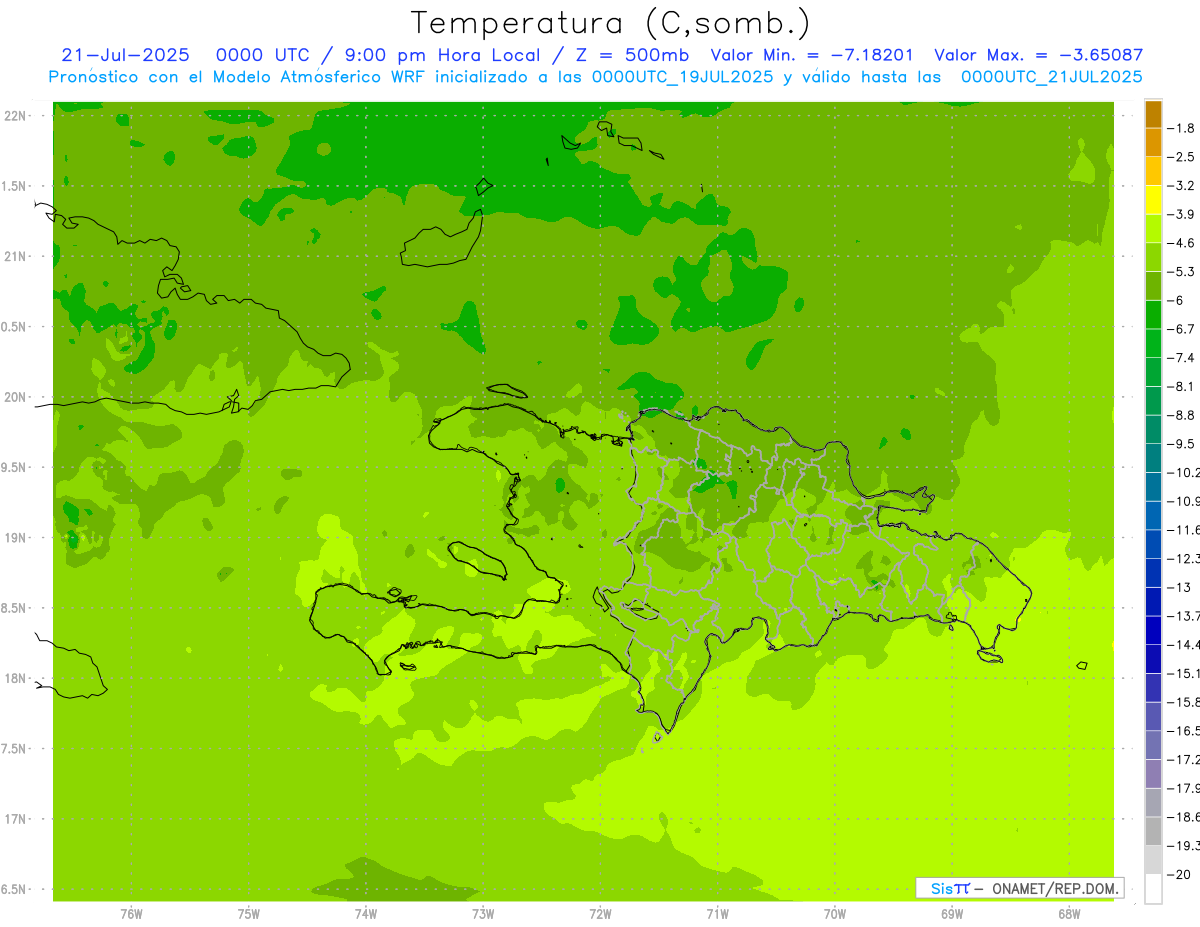This screenshot has height=927, width=1200.
Task: Pick the blue swatch between -13 and -13.7
Action: [x=1153, y=602]
